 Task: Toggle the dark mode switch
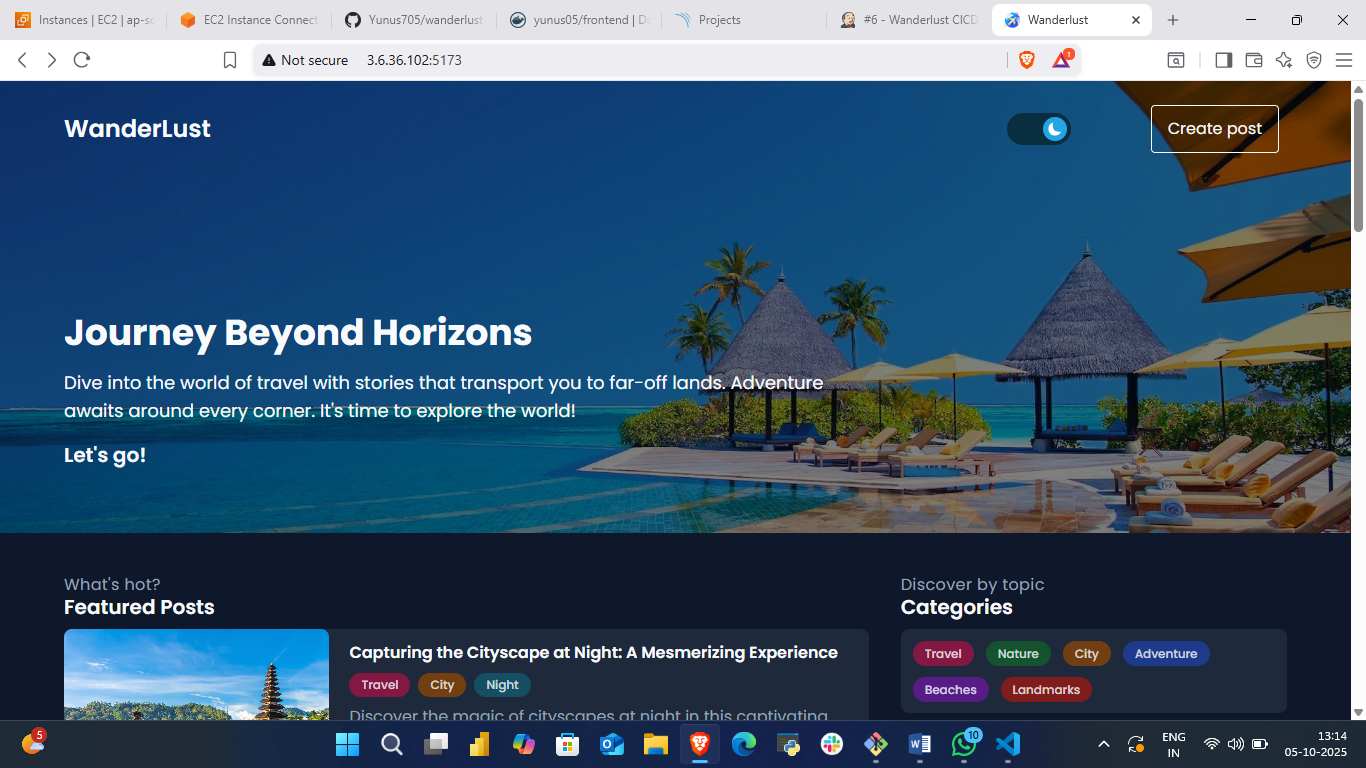(1038, 129)
